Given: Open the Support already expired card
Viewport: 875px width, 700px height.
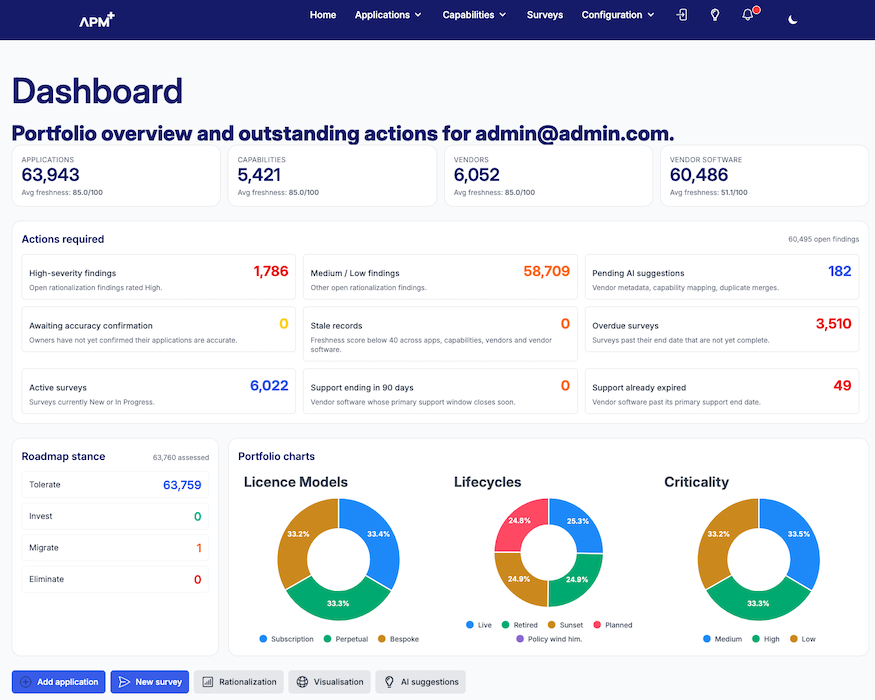Looking at the screenshot, I should 722,391.
